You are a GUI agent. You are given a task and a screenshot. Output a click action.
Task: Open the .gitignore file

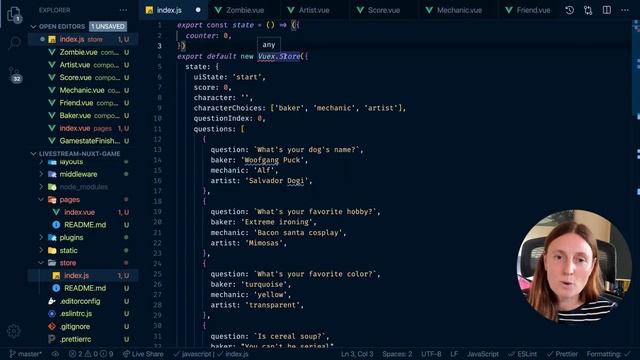(x=83, y=327)
